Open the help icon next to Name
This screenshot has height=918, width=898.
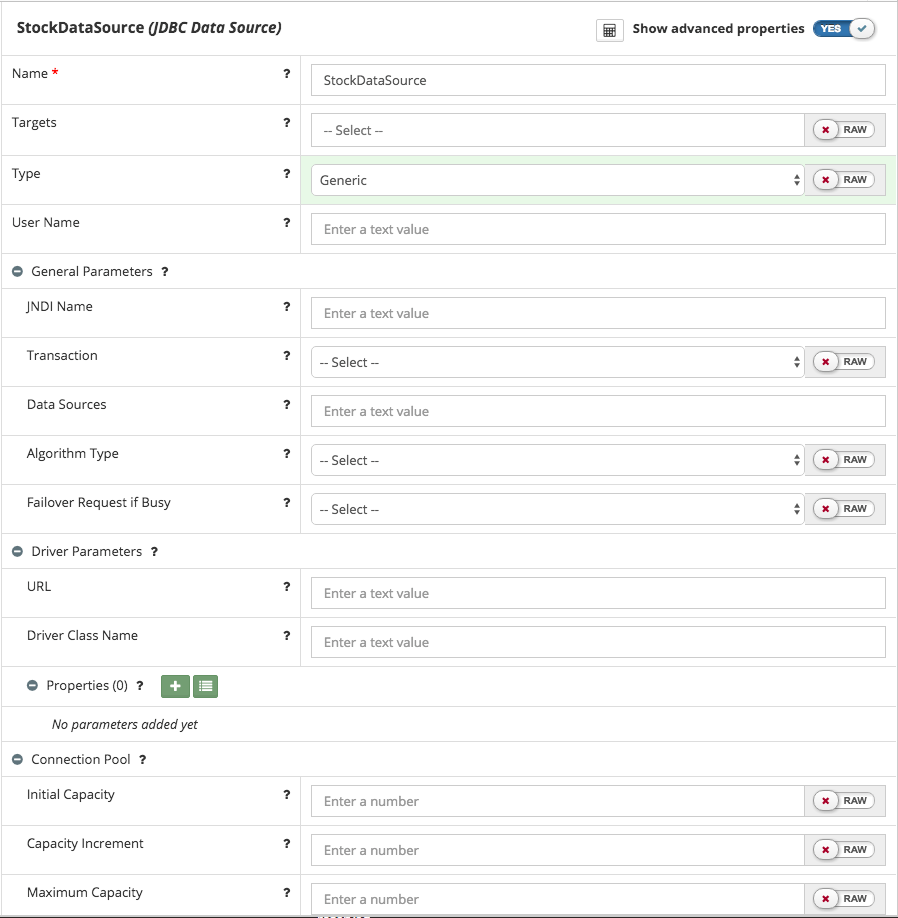point(287,74)
